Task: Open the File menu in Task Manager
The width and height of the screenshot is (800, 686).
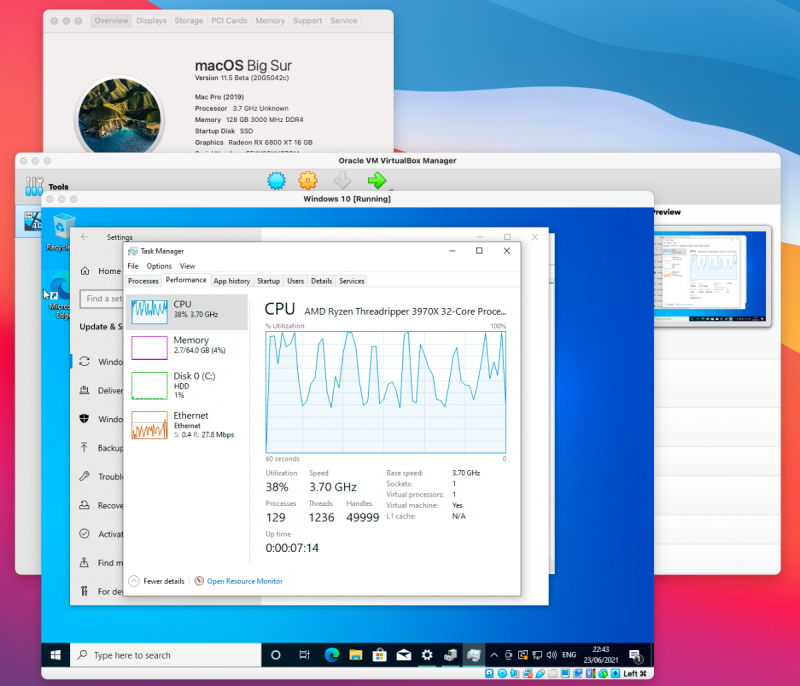Action: pos(133,266)
